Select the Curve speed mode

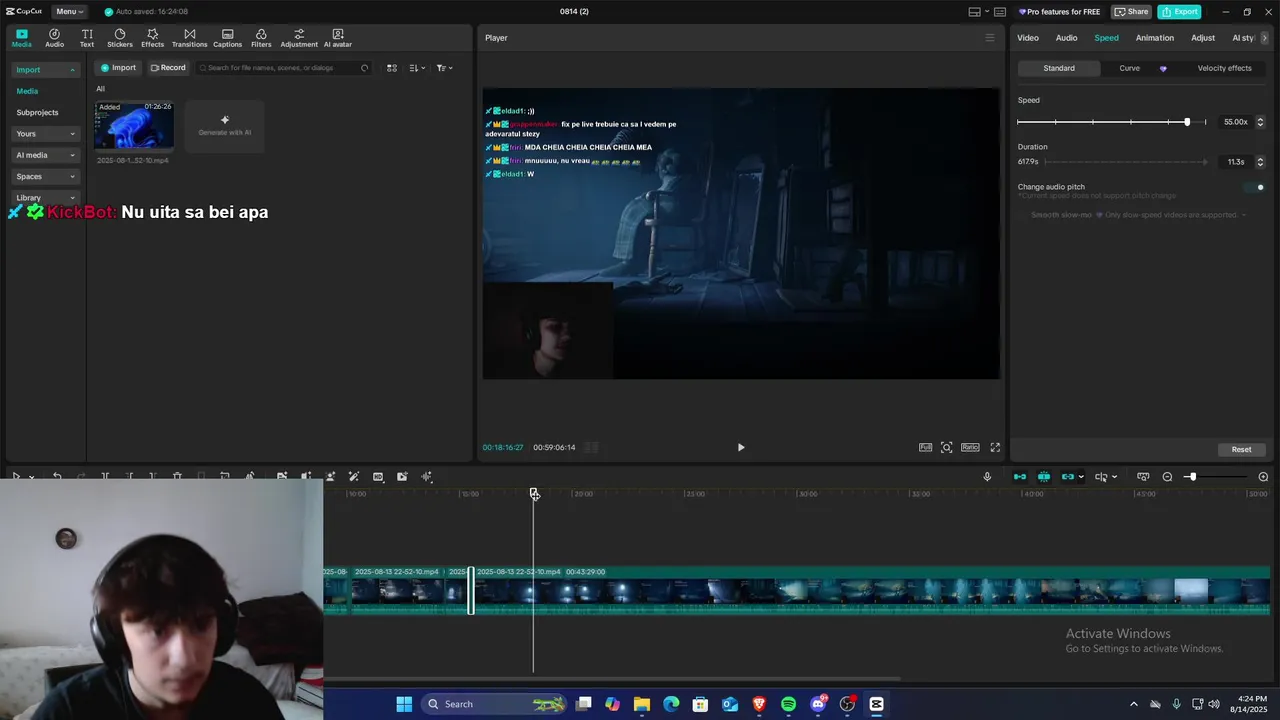[x=1129, y=68]
